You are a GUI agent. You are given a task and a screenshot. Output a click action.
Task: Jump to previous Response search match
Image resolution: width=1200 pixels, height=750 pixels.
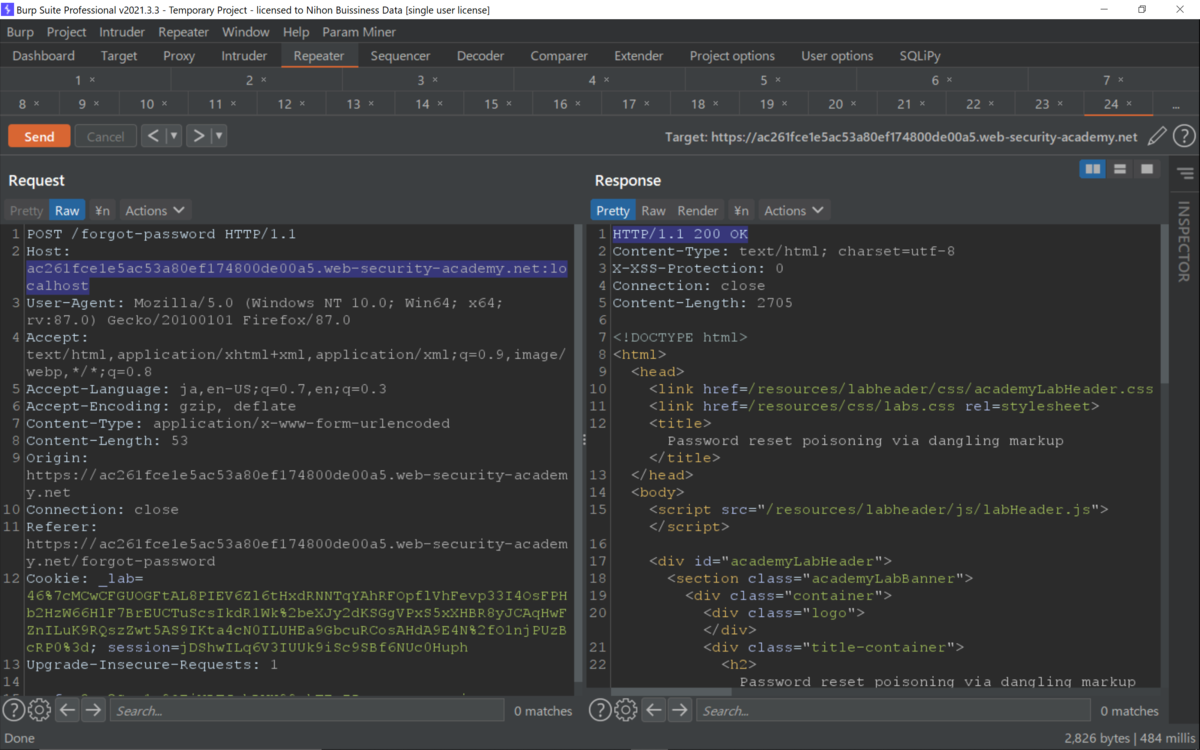(x=654, y=710)
